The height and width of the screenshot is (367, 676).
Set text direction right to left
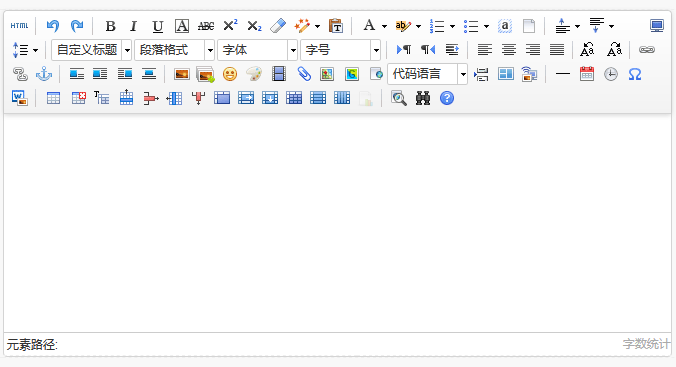(428, 50)
